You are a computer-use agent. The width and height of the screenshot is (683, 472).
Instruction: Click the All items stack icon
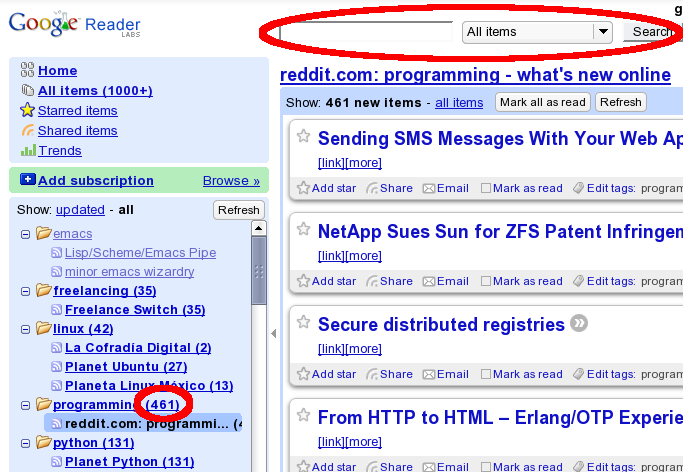[x=27, y=90]
